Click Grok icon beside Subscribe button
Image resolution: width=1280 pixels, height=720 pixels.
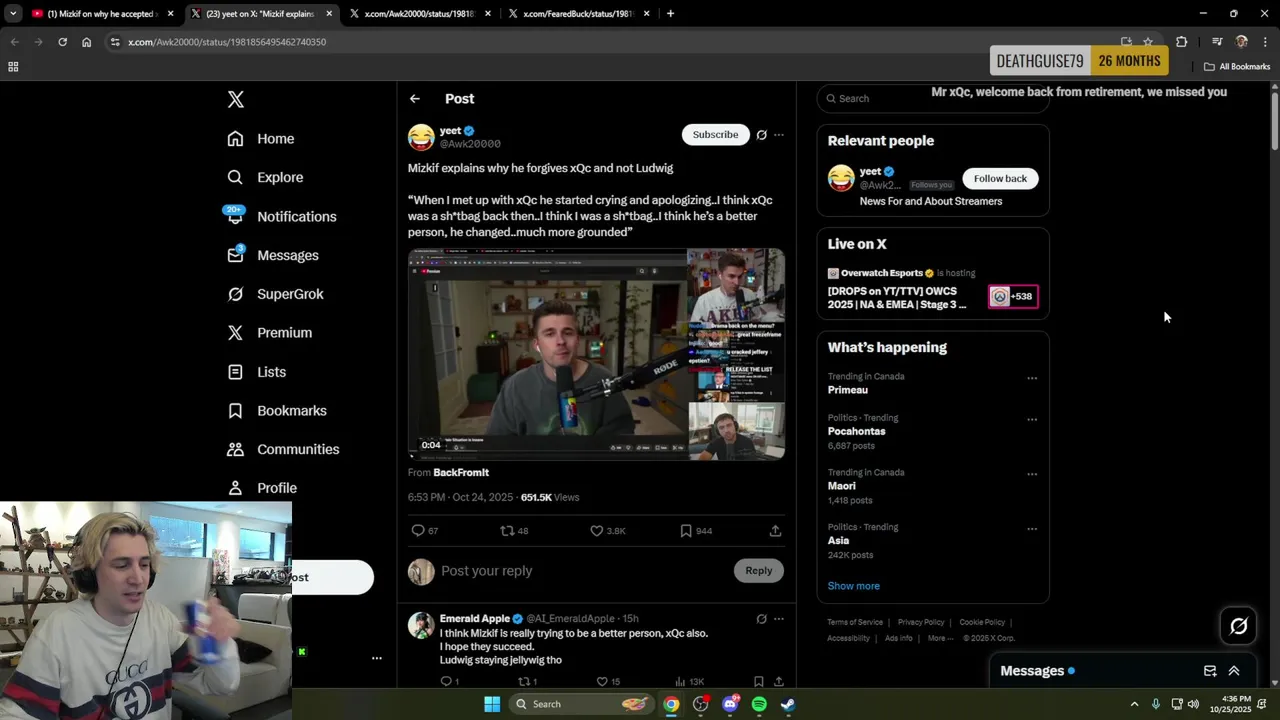(x=762, y=135)
